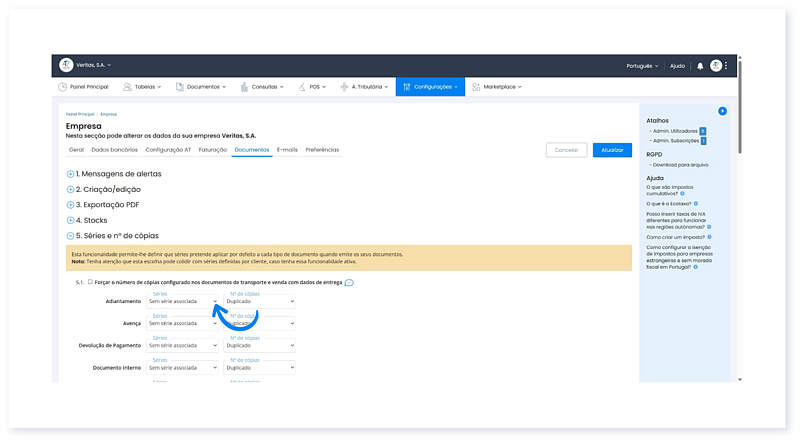The image size is (800, 442).
Task: Open 'Download para arquivo' link
Action: click(x=679, y=164)
